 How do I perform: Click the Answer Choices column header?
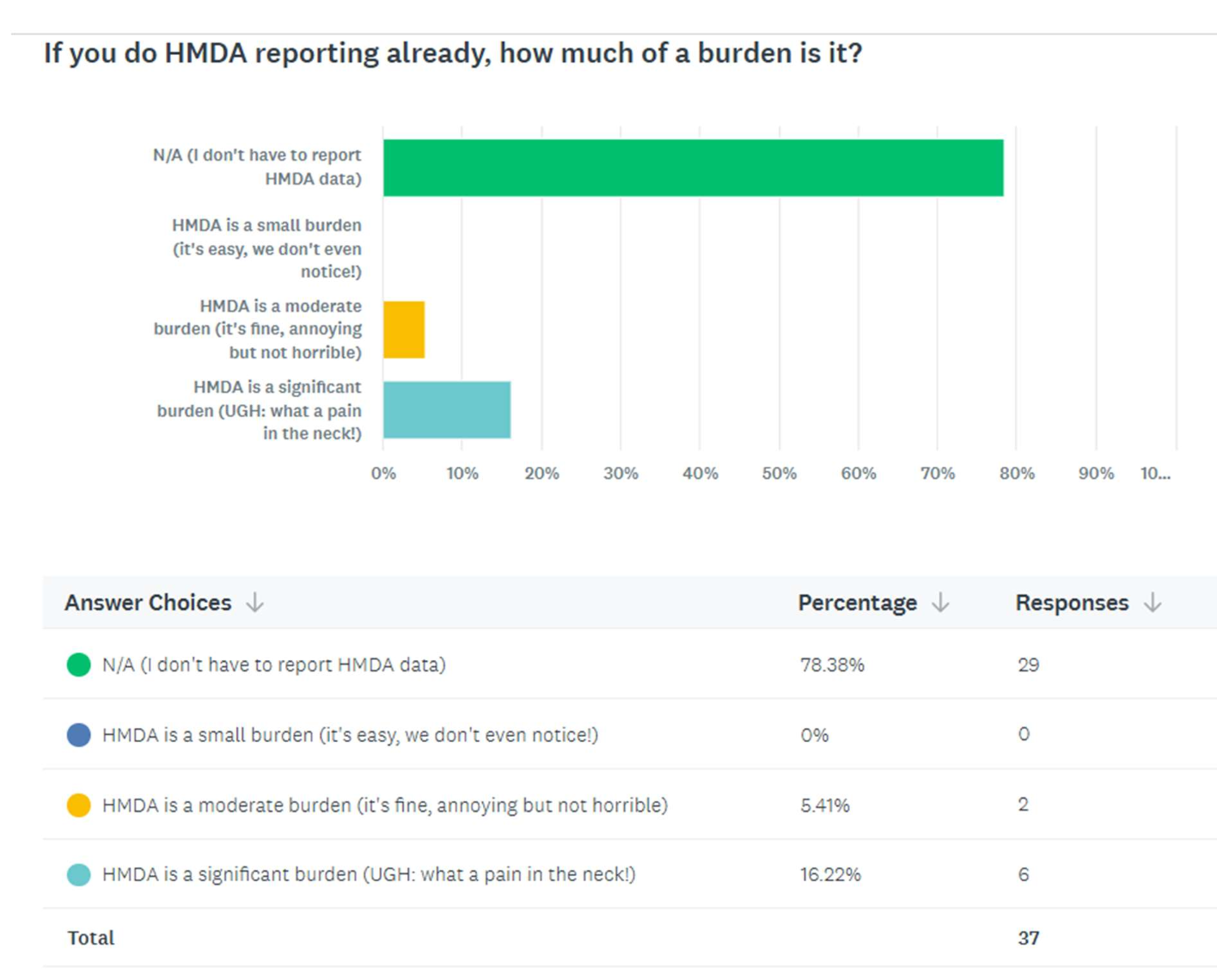coord(148,603)
